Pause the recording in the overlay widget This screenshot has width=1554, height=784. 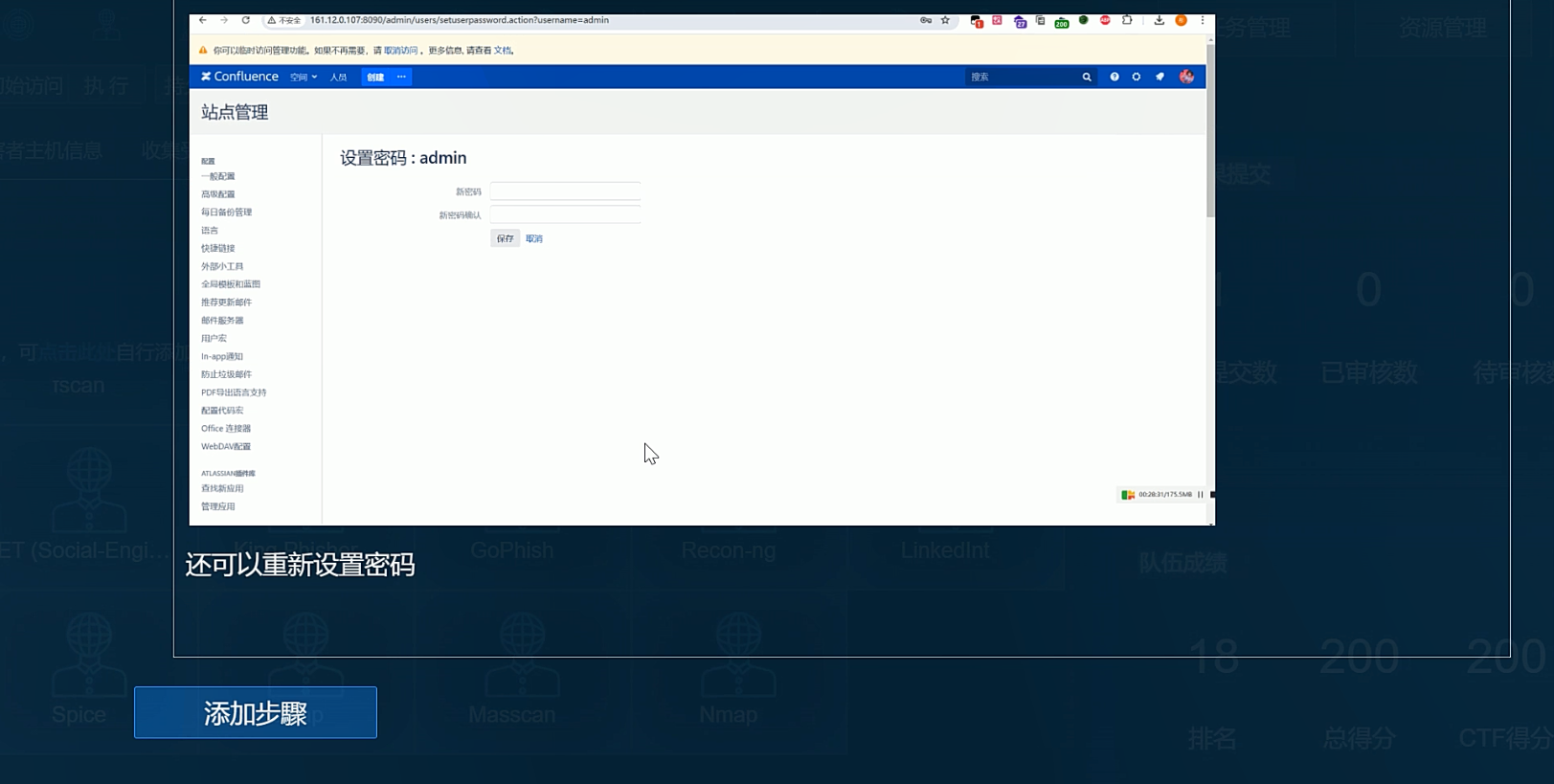[x=1201, y=495]
